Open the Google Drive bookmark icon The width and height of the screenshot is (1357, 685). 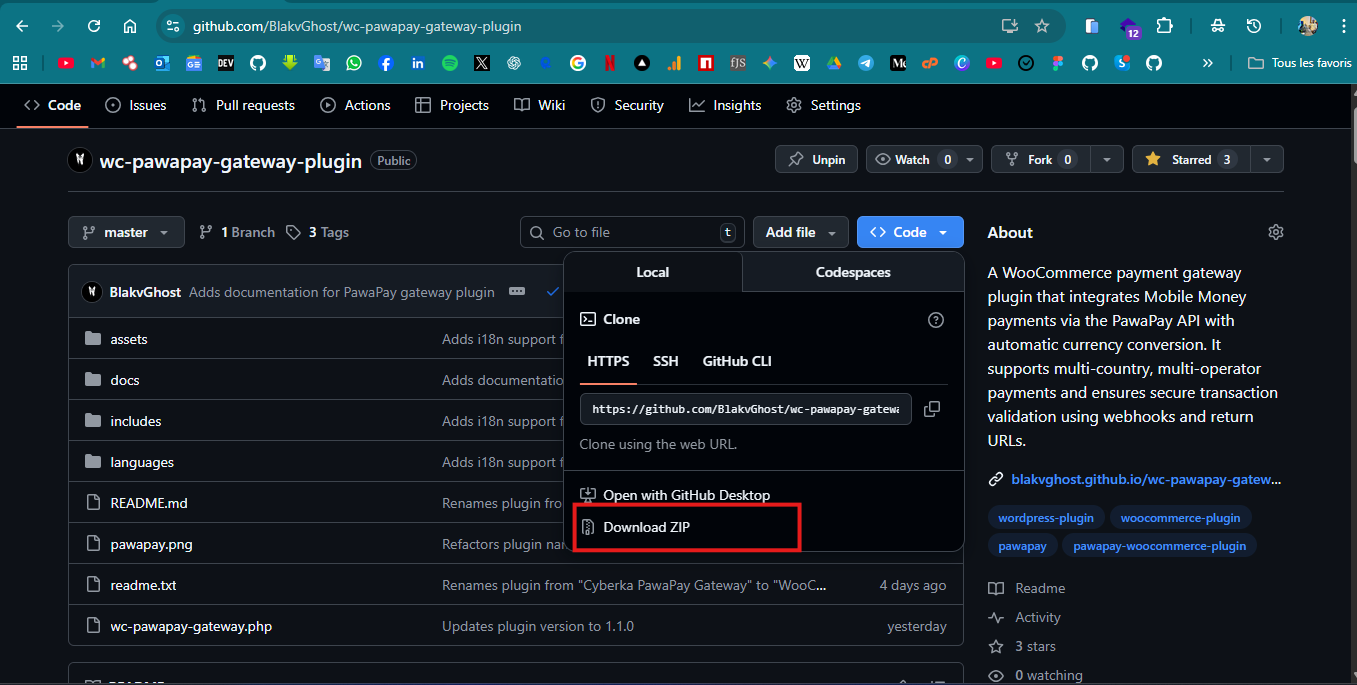(834, 63)
